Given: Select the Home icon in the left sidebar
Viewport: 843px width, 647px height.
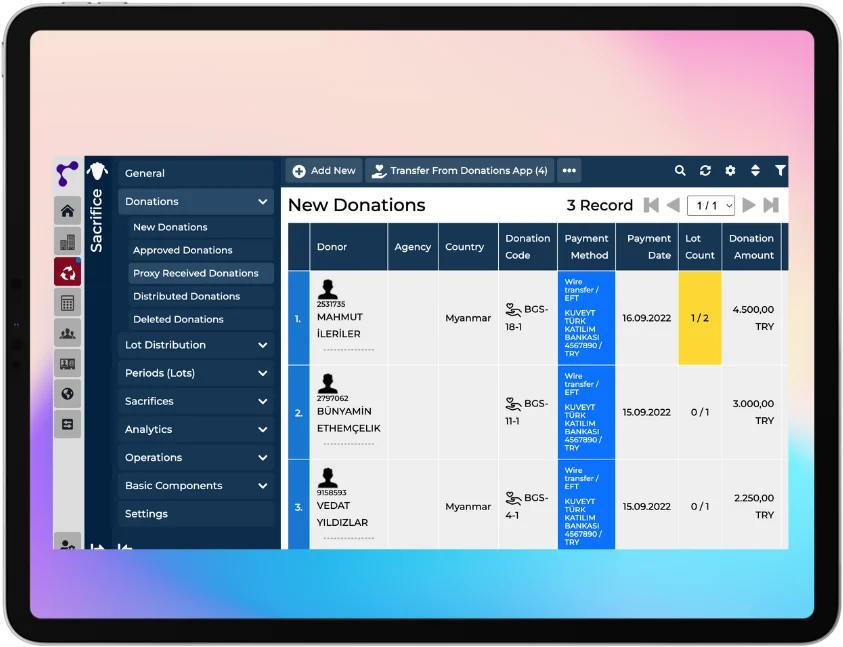Looking at the screenshot, I should (x=68, y=210).
